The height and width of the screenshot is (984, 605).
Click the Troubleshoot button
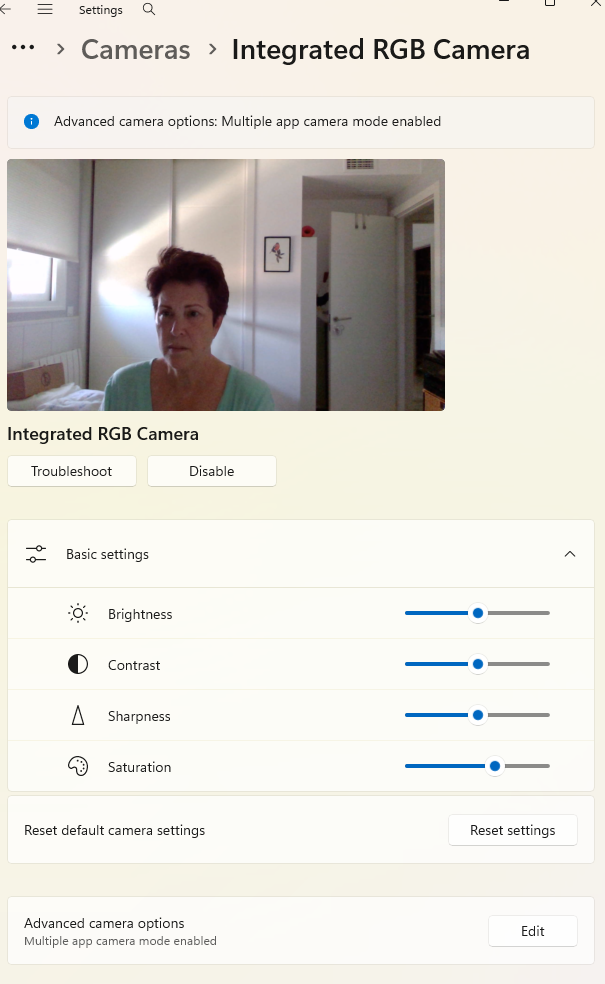[x=72, y=471]
